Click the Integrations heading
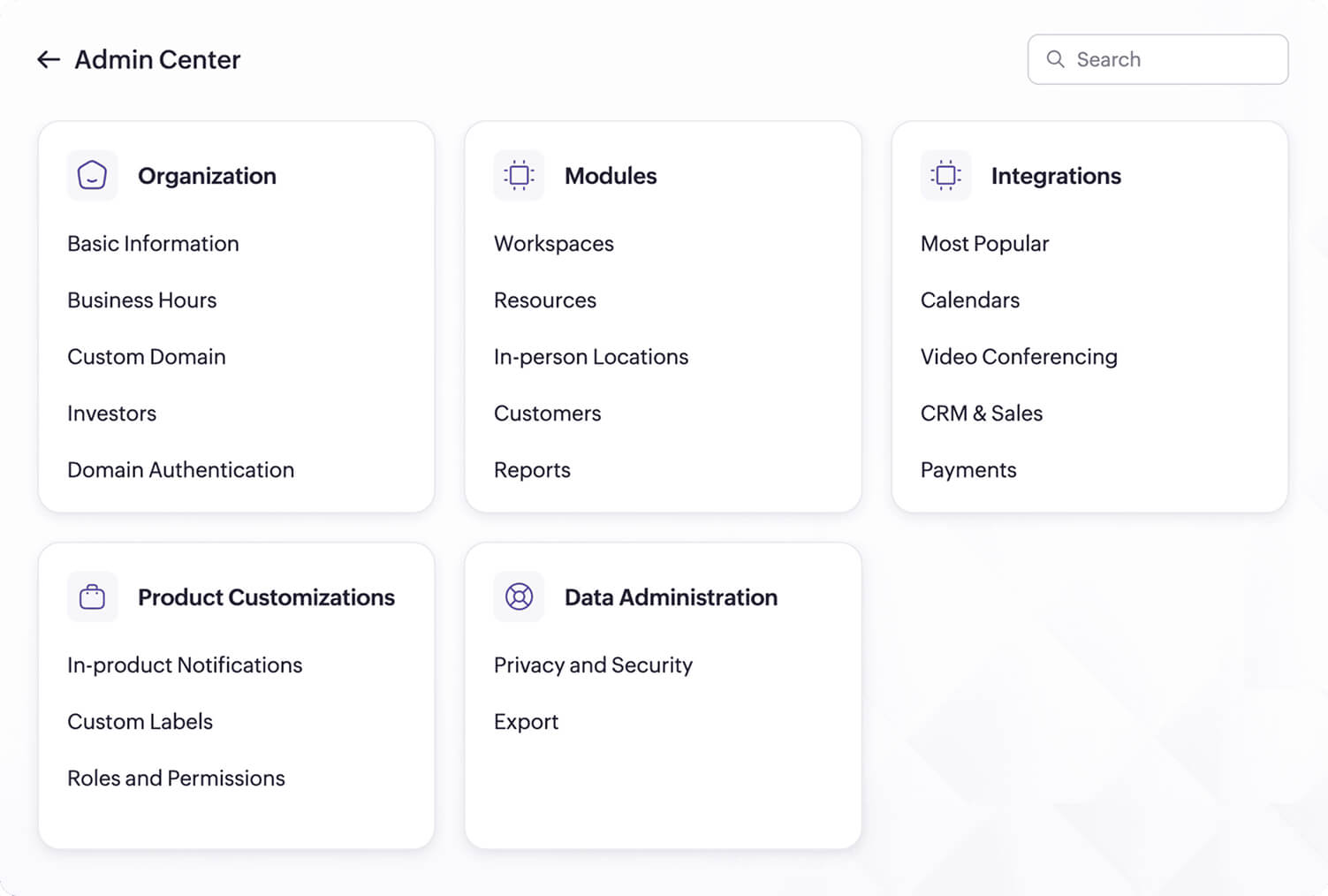1328x896 pixels. [1056, 175]
